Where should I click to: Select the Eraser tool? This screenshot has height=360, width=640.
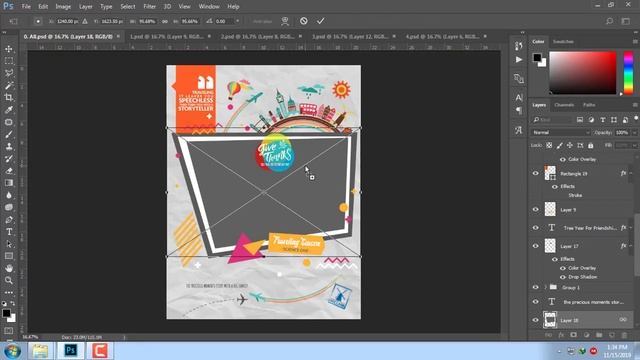point(9,171)
